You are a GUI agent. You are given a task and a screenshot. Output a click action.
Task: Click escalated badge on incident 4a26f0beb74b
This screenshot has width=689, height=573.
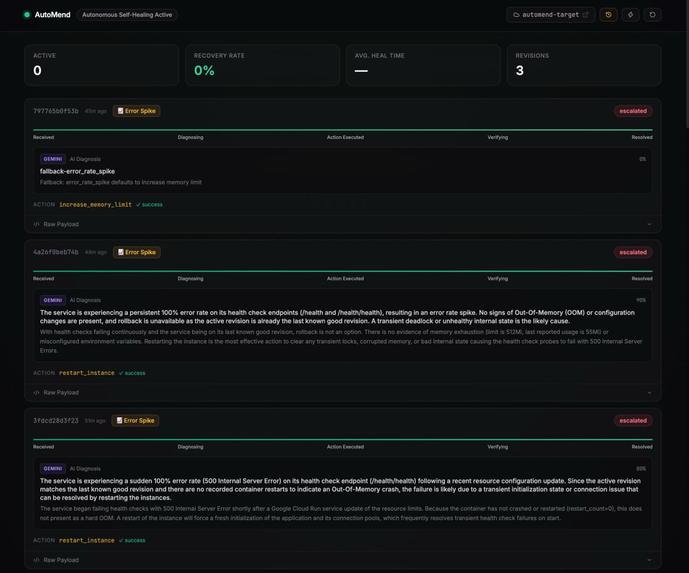pyautogui.click(x=633, y=252)
